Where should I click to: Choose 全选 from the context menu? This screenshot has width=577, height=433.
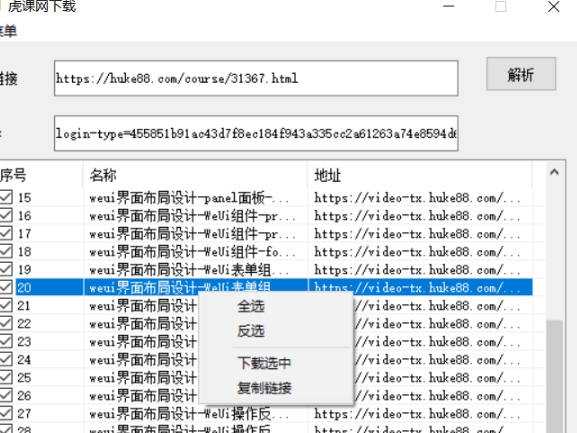click(276, 306)
